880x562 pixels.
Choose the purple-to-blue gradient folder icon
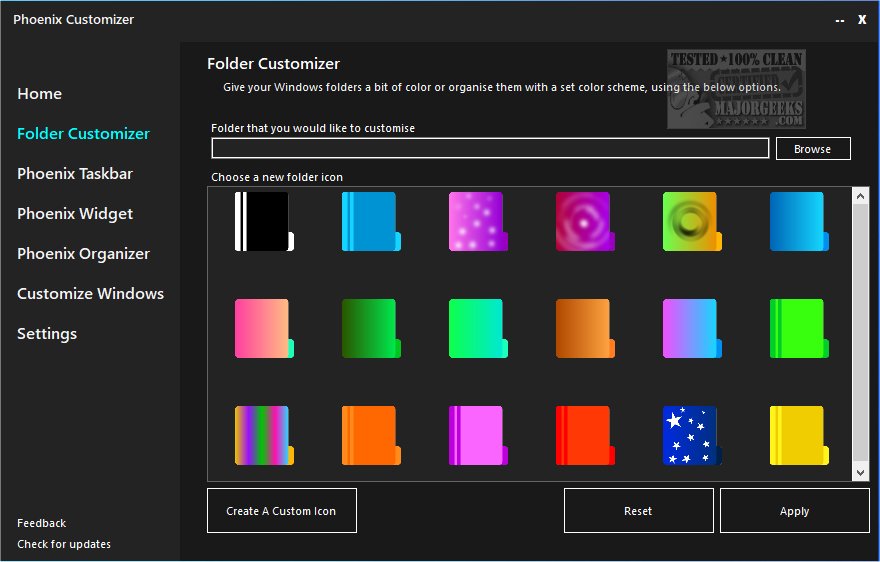[x=692, y=328]
